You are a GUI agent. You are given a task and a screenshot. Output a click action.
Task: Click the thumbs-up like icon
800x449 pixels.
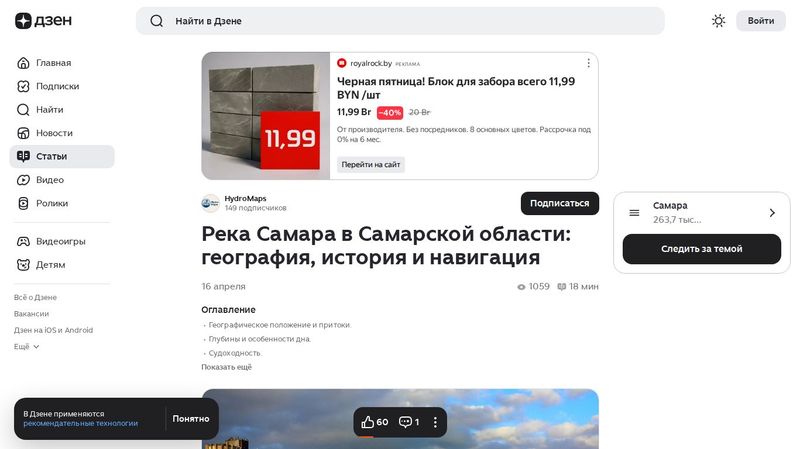point(367,422)
